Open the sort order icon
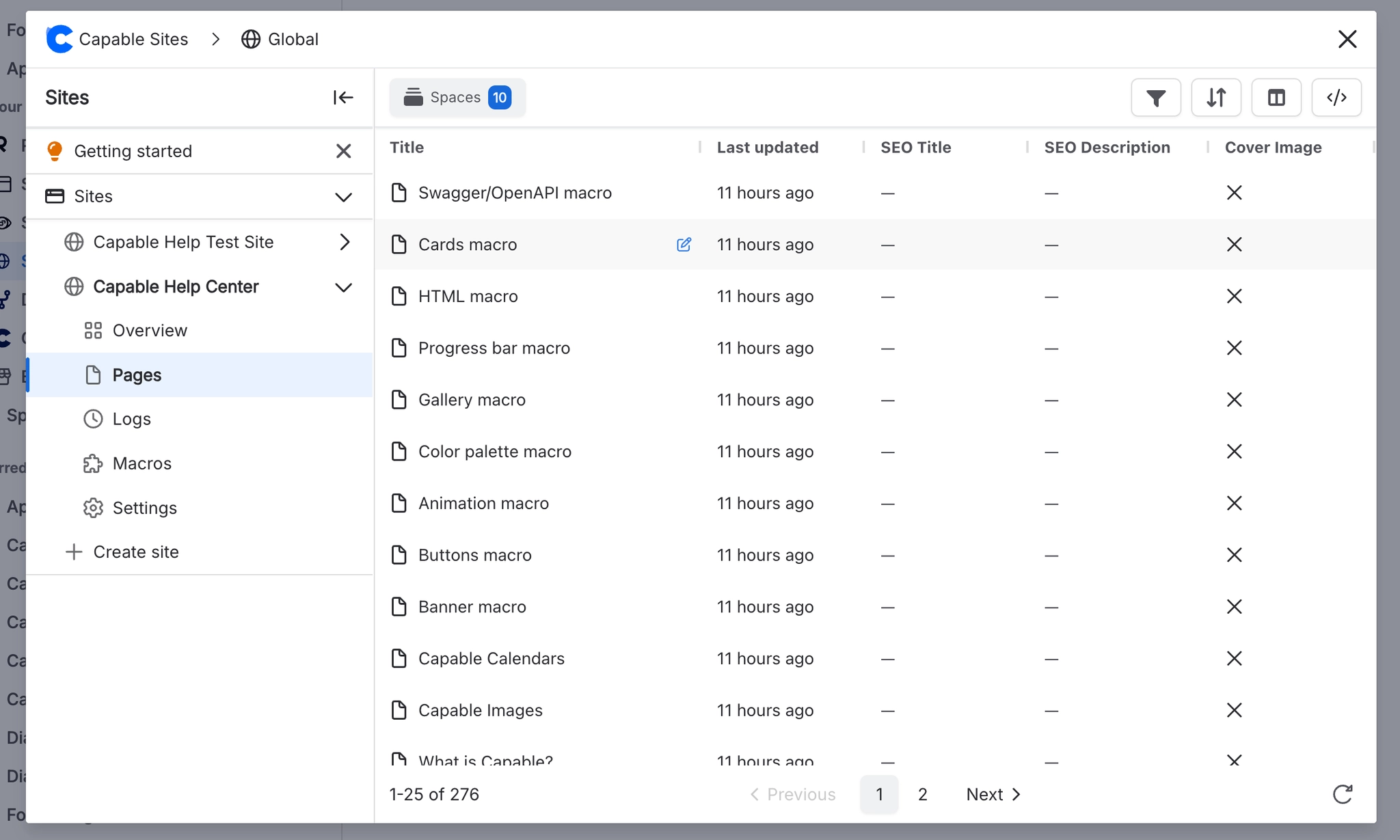This screenshot has width=1400, height=840. click(x=1215, y=98)
